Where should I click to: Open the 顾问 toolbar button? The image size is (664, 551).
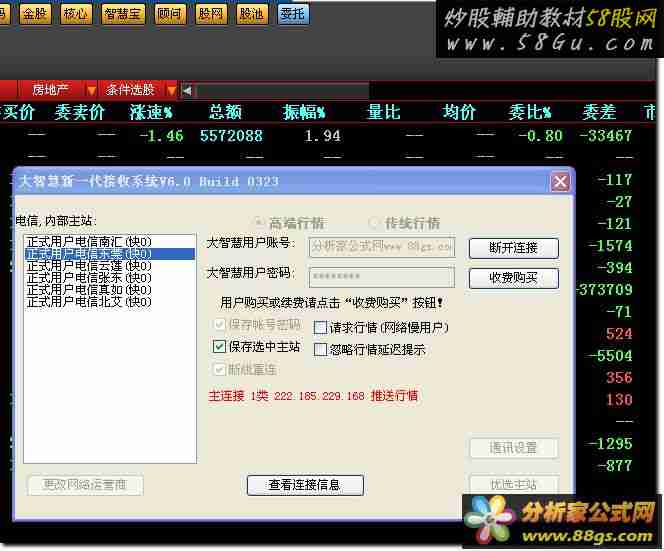169,14
